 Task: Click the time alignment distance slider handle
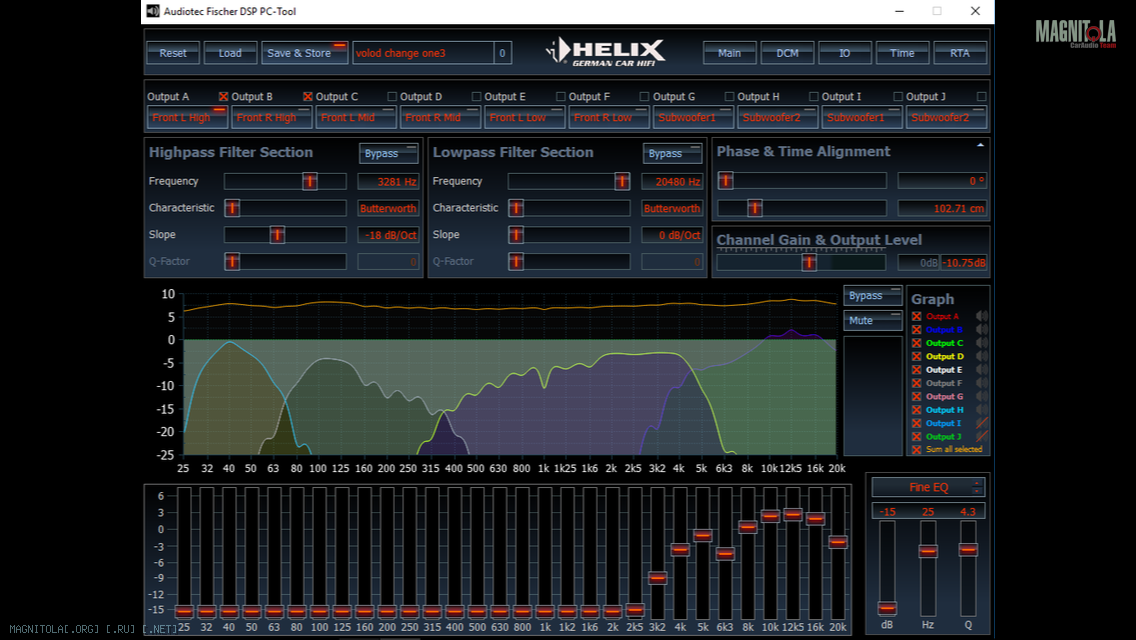pyautogui.click(x=754, y=208)
